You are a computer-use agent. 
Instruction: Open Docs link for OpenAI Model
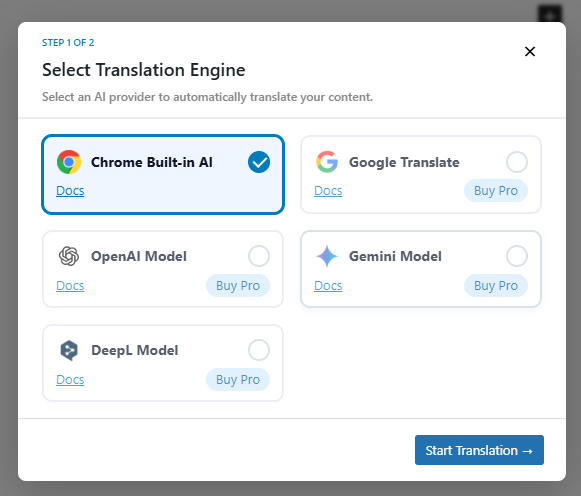point(70,286)
